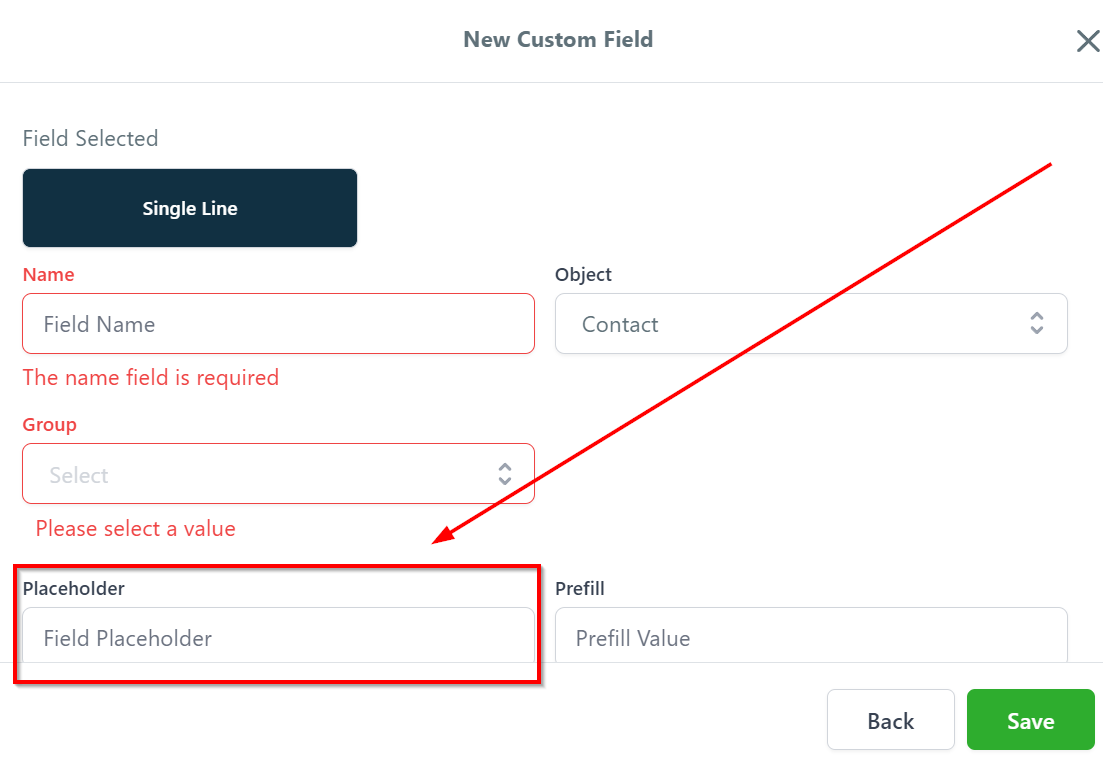1103x771 pixels.
Task: Save the new custom field
Action: point(1030,720)
